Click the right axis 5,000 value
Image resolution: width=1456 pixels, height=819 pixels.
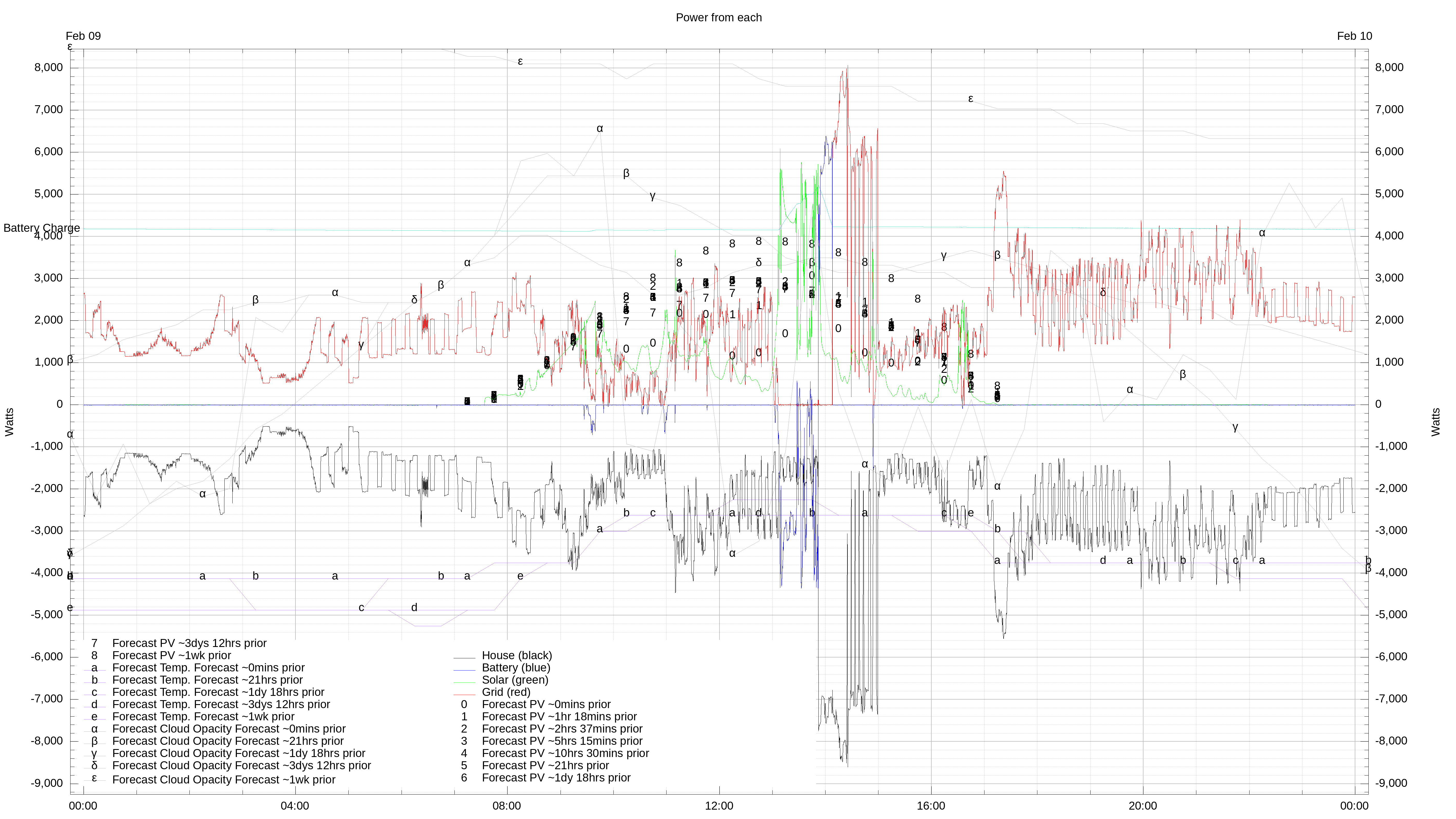(1389, 194)
